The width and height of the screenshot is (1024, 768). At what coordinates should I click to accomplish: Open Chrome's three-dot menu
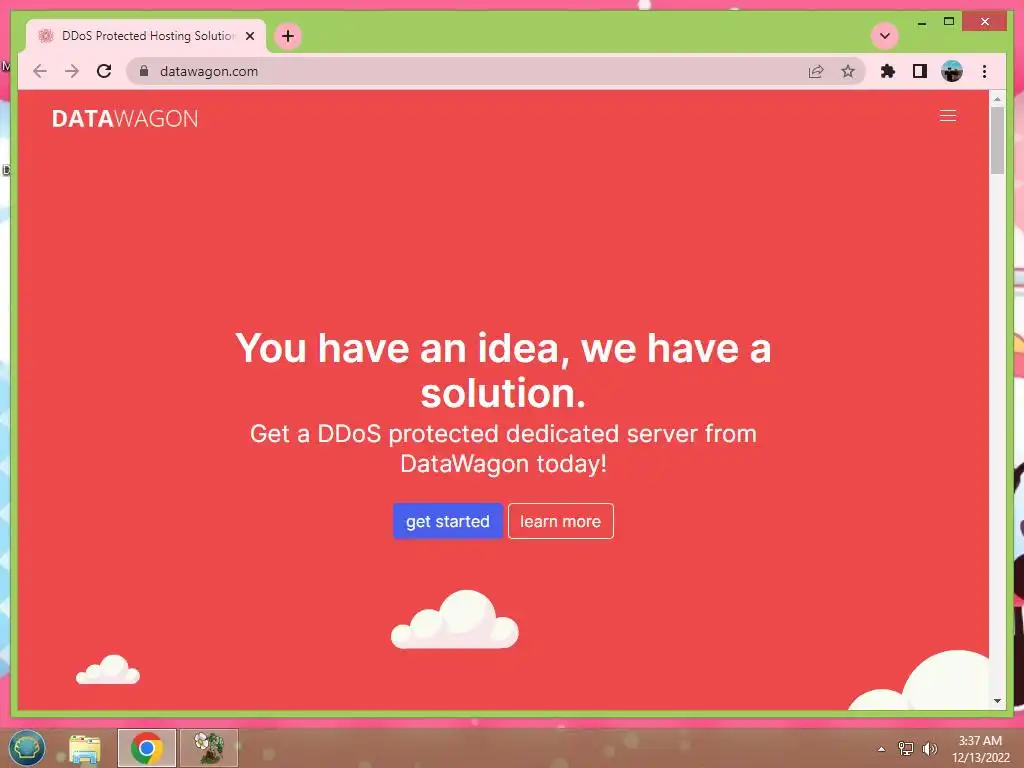pyautogui.click(x=984, y=71)
